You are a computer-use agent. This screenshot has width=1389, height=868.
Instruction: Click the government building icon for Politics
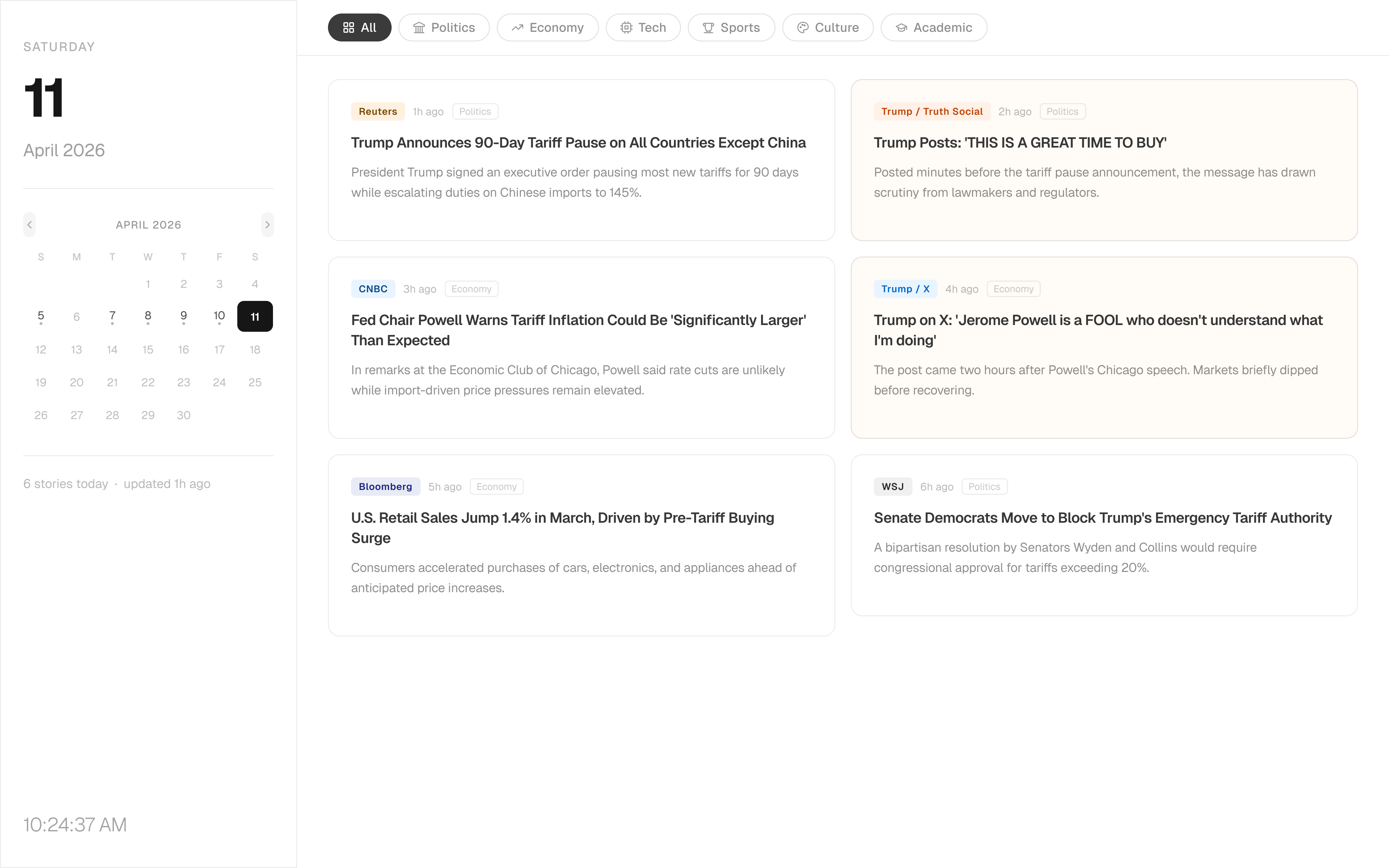tap(419, 28)
